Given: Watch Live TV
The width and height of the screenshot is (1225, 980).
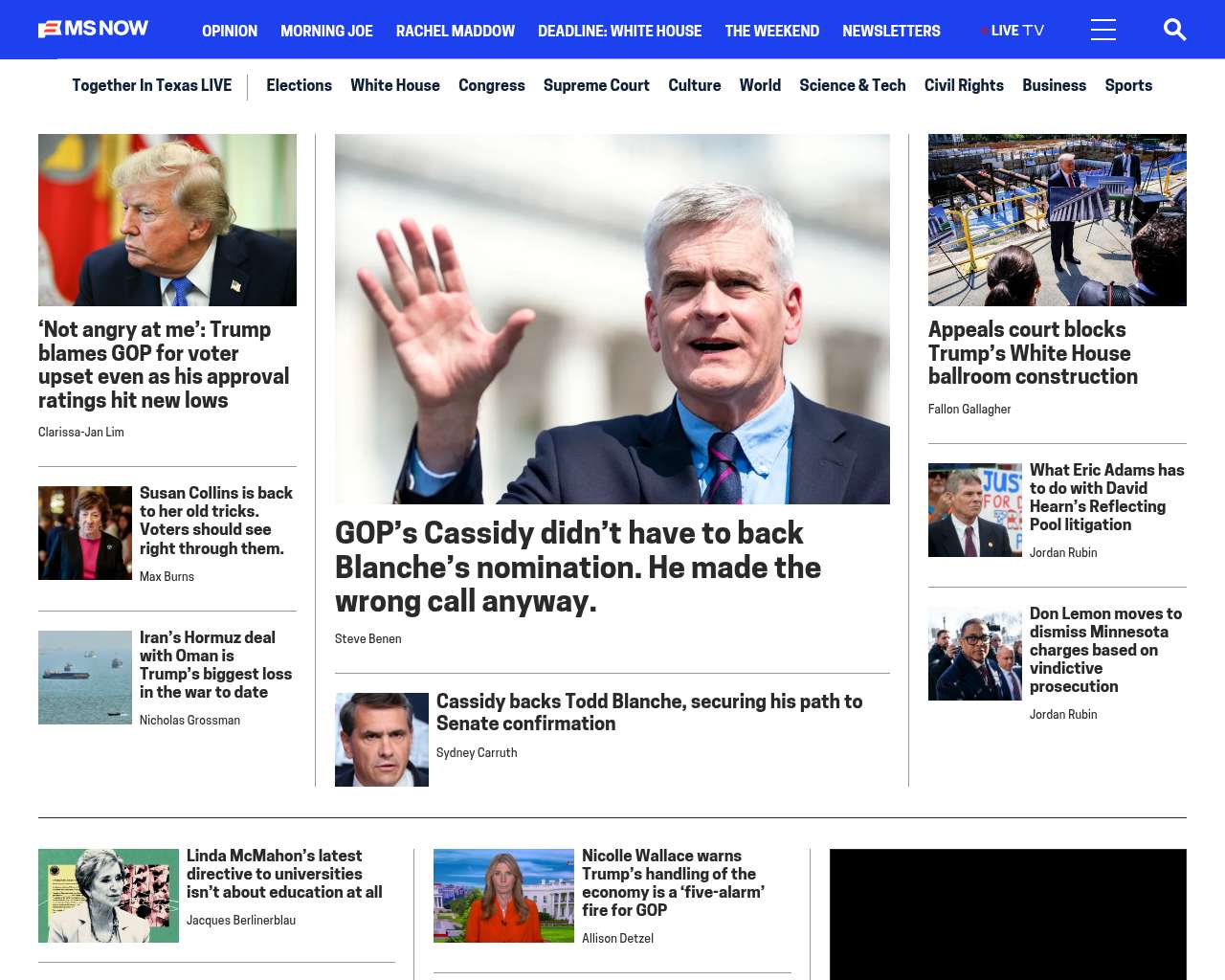Looking at the screenshot, I should click(1013, 31).
